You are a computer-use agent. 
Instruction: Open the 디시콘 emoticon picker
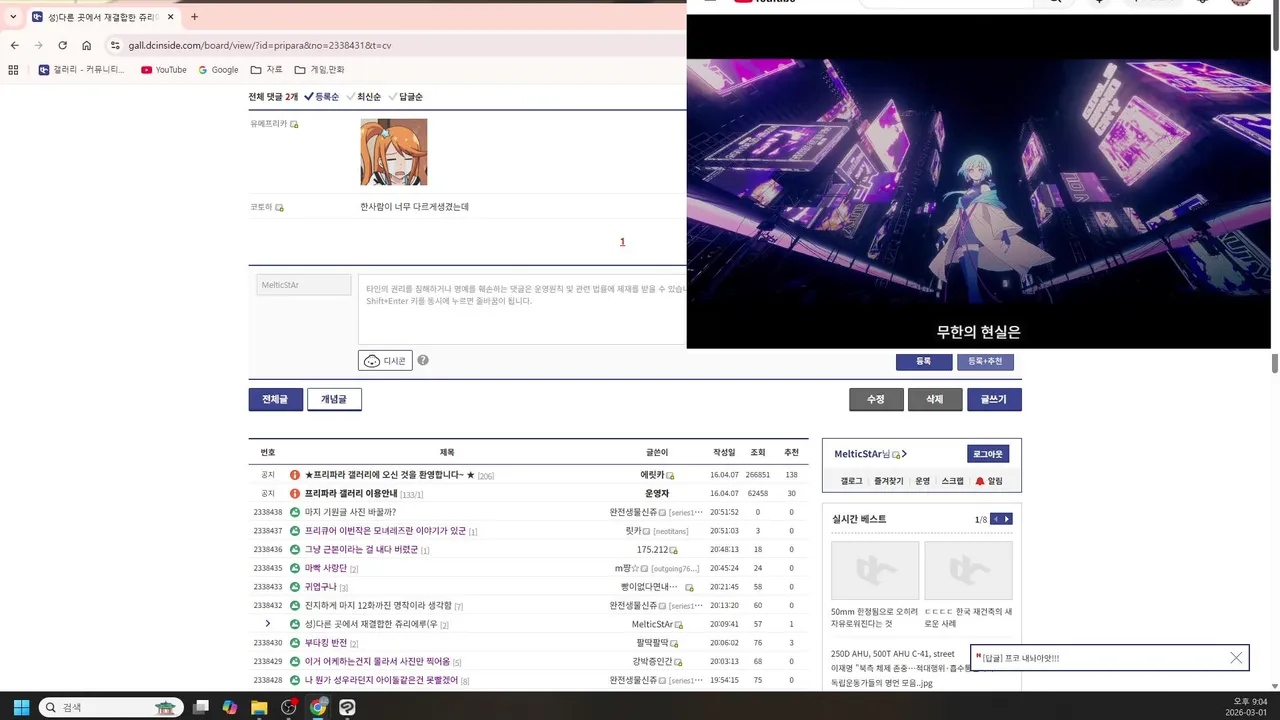pos(385,361)
